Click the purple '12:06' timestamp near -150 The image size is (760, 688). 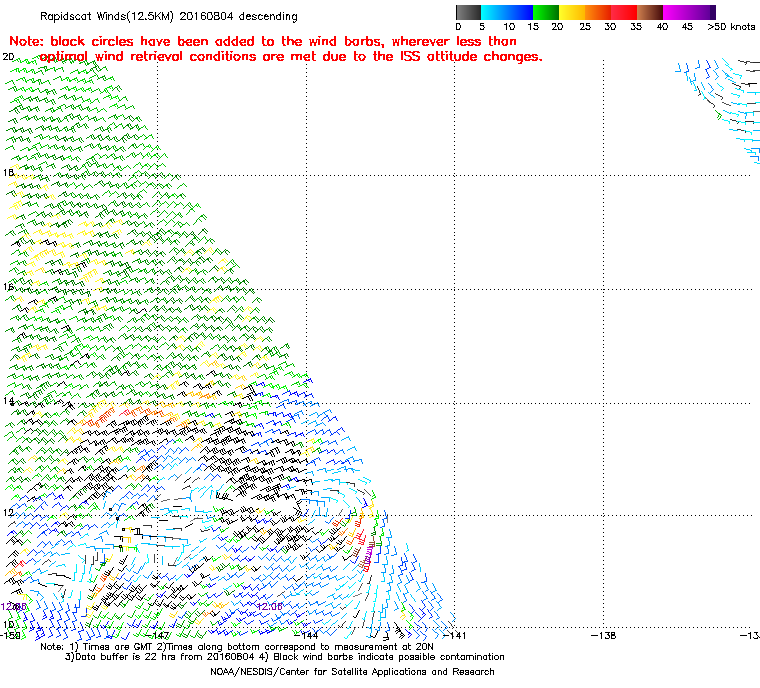[x=14, y=607]
